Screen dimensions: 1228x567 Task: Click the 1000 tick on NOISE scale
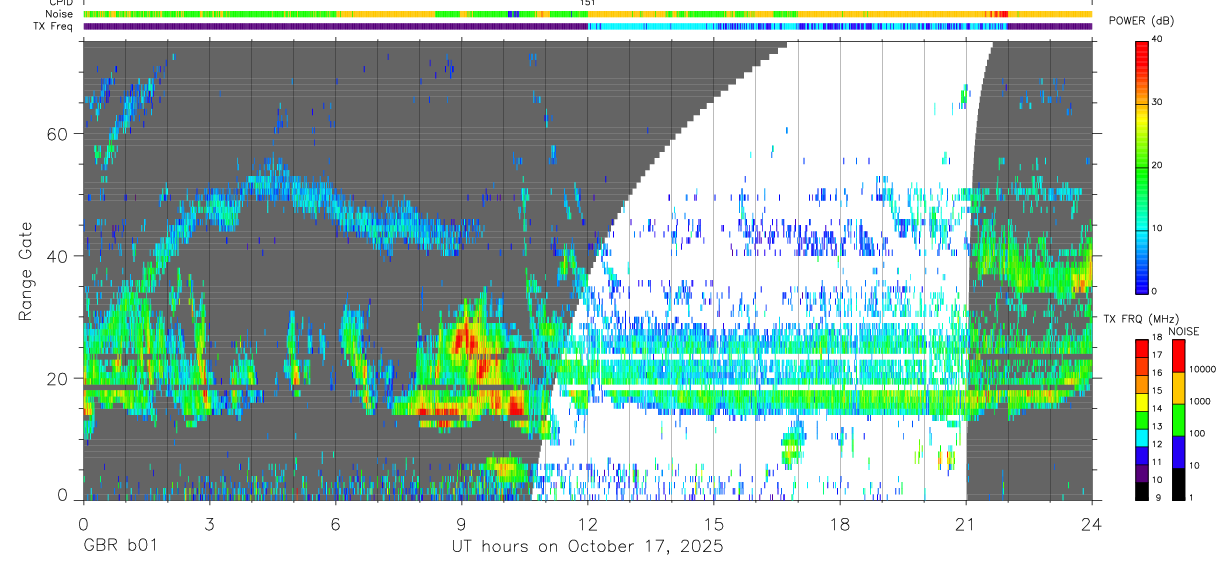point(1200,402)
